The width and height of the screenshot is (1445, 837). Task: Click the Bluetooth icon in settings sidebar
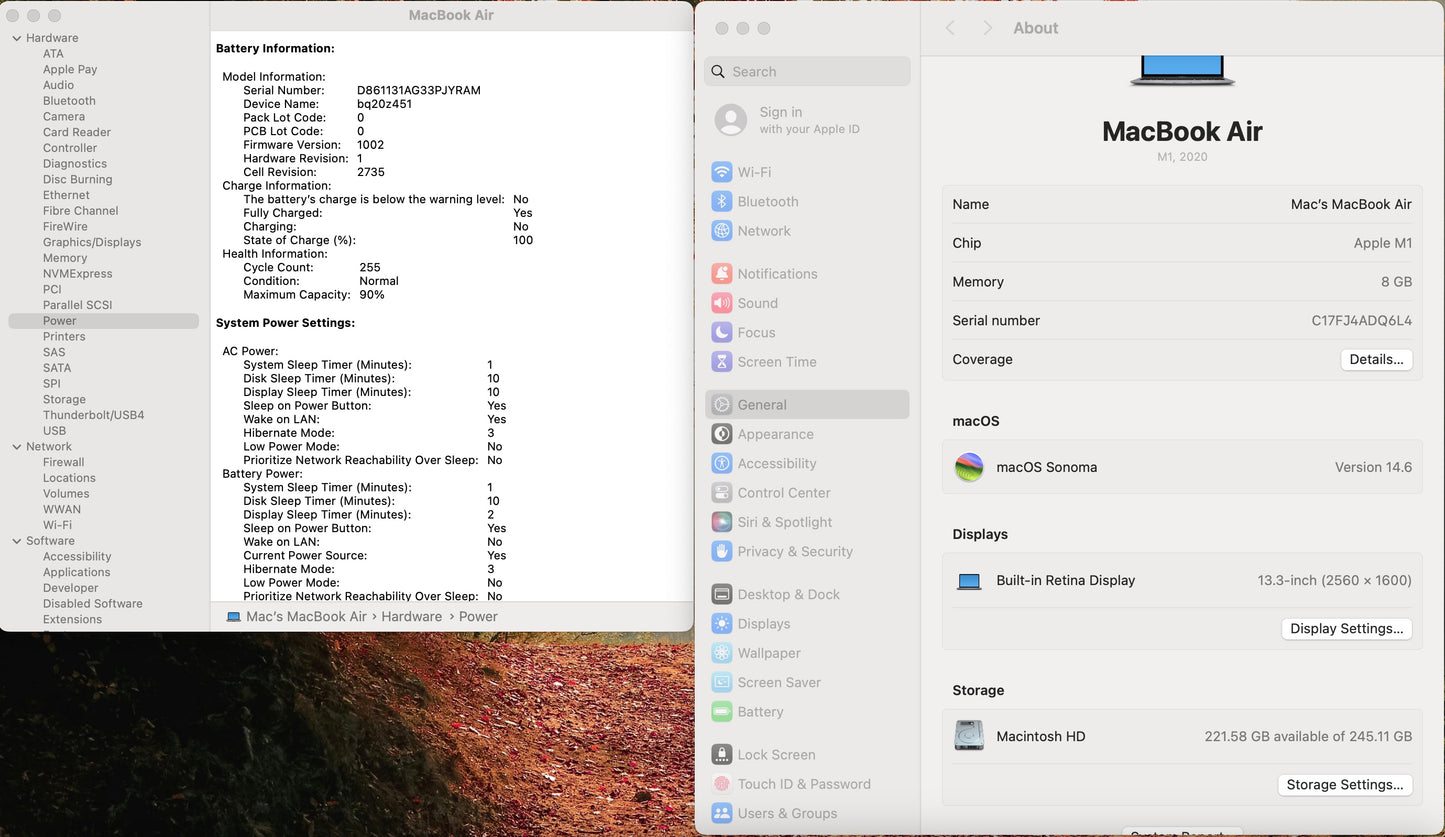tap(721, 202)
